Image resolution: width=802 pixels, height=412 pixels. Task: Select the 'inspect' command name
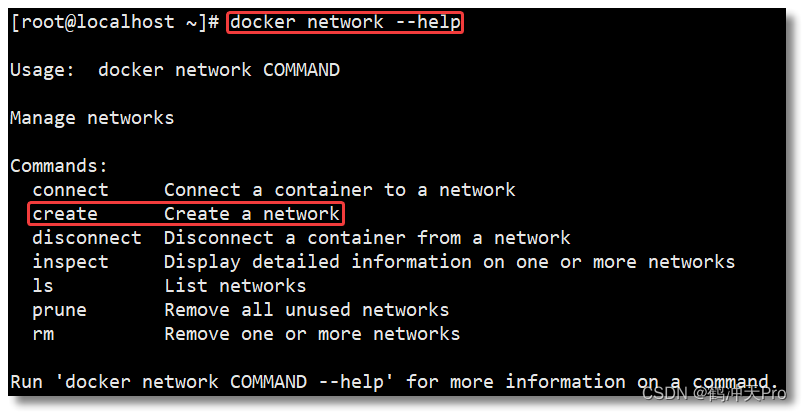[x=71, y=262]
